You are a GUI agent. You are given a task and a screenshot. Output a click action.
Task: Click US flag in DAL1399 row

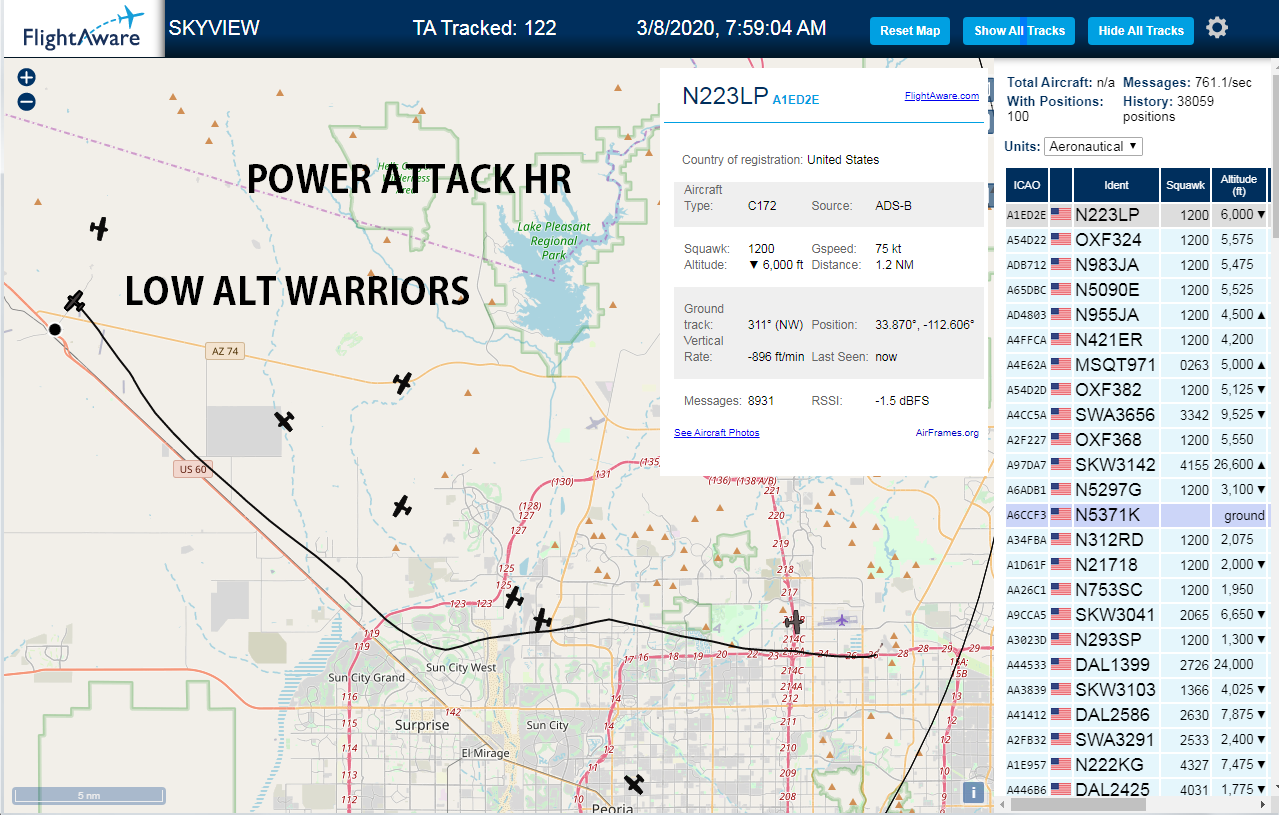click(1061, 665)
